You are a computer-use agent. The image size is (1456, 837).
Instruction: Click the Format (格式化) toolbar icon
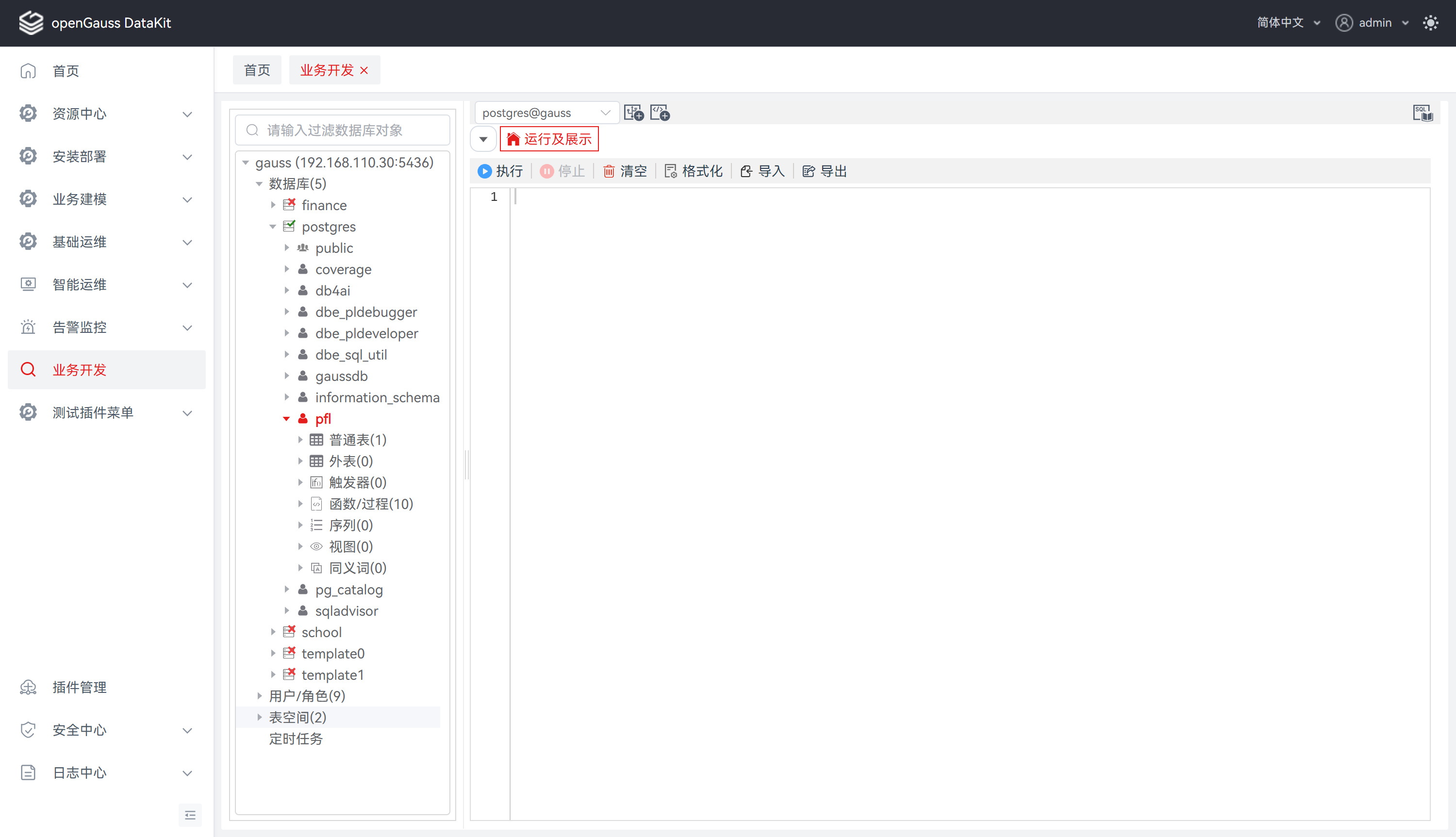tap(670, 171)
